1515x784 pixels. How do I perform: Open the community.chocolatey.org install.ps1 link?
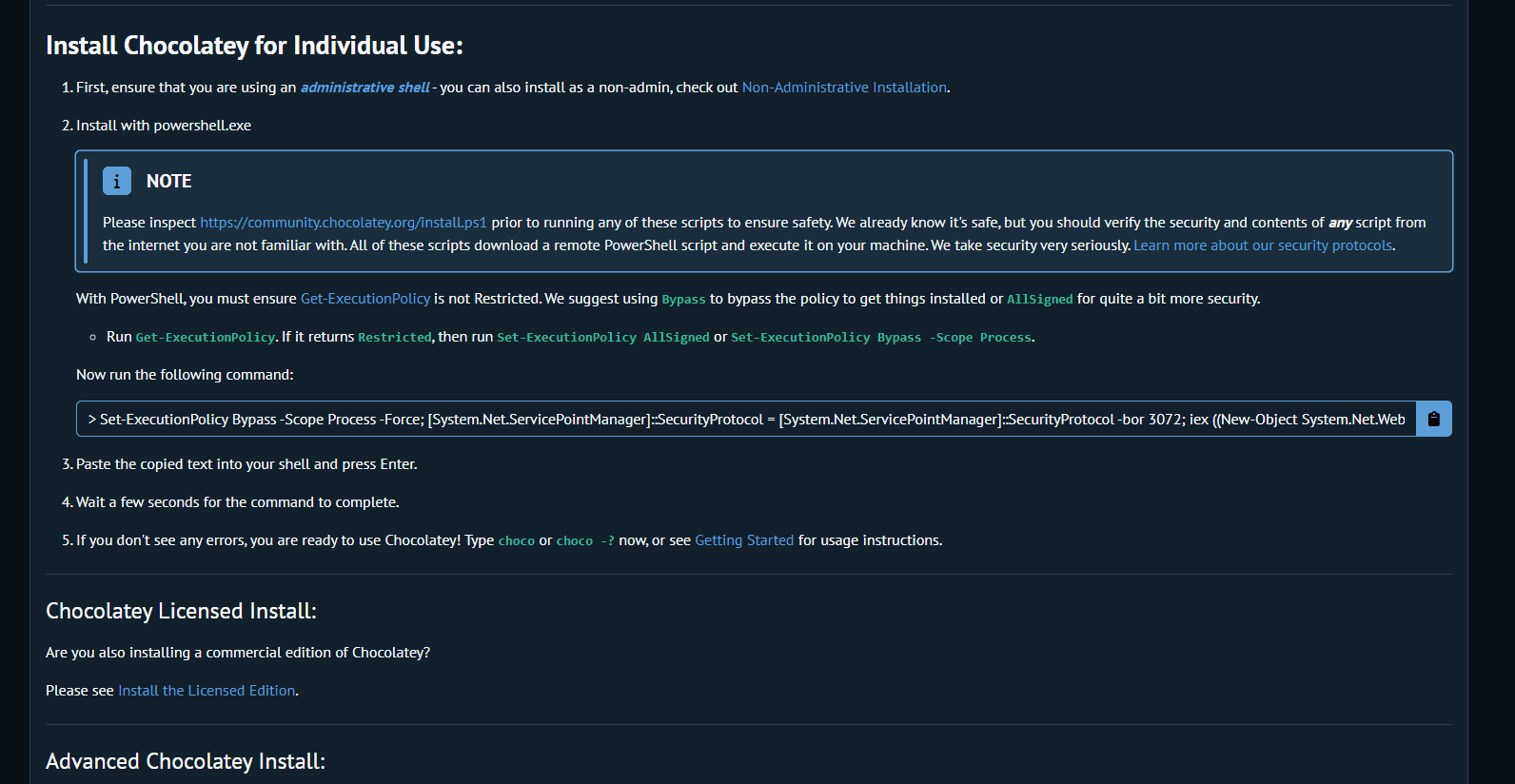(344, 223)
